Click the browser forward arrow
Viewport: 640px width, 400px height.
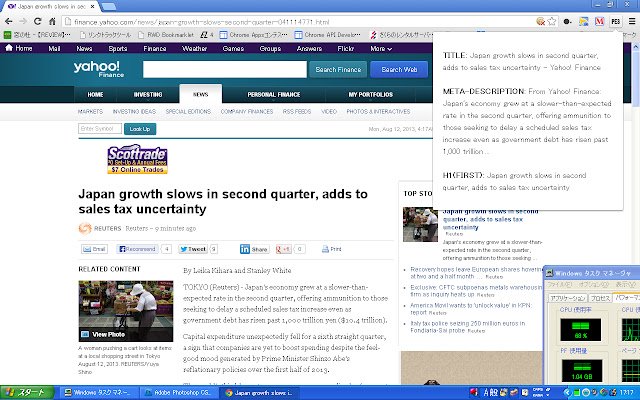click(23, 21)
